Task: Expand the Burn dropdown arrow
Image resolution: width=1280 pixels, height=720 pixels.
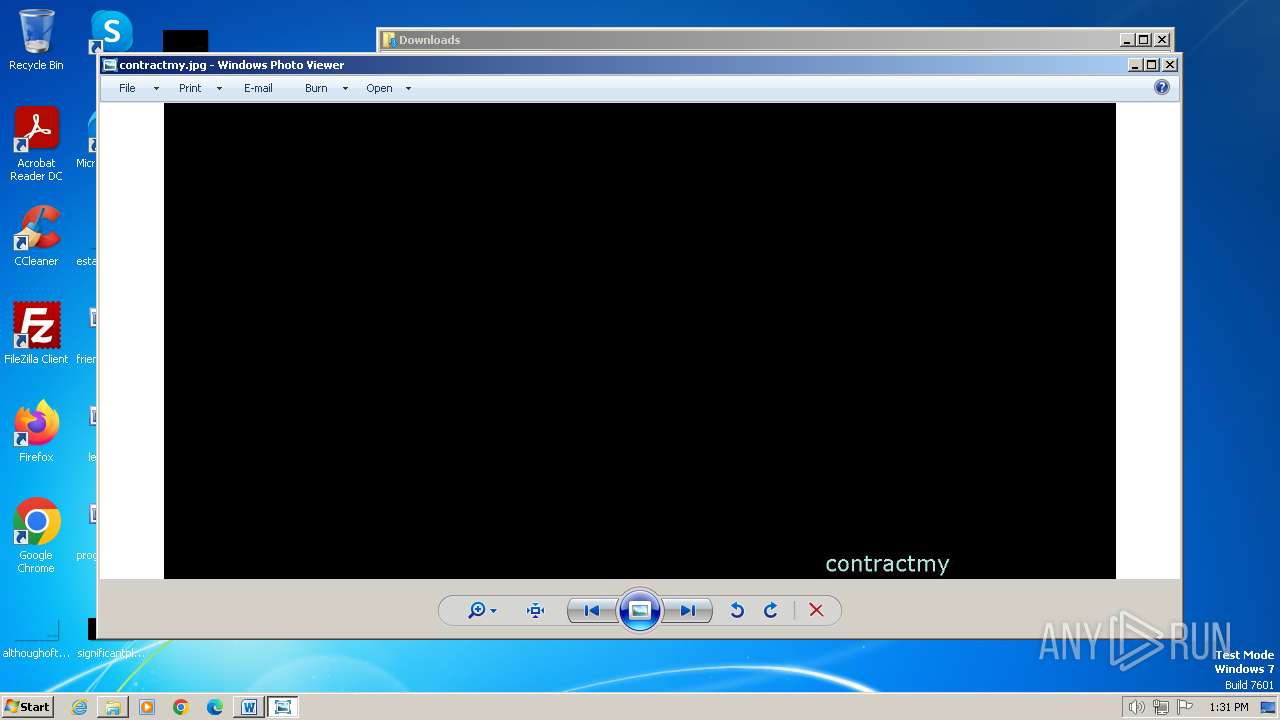Action: [x=345, y=89]
